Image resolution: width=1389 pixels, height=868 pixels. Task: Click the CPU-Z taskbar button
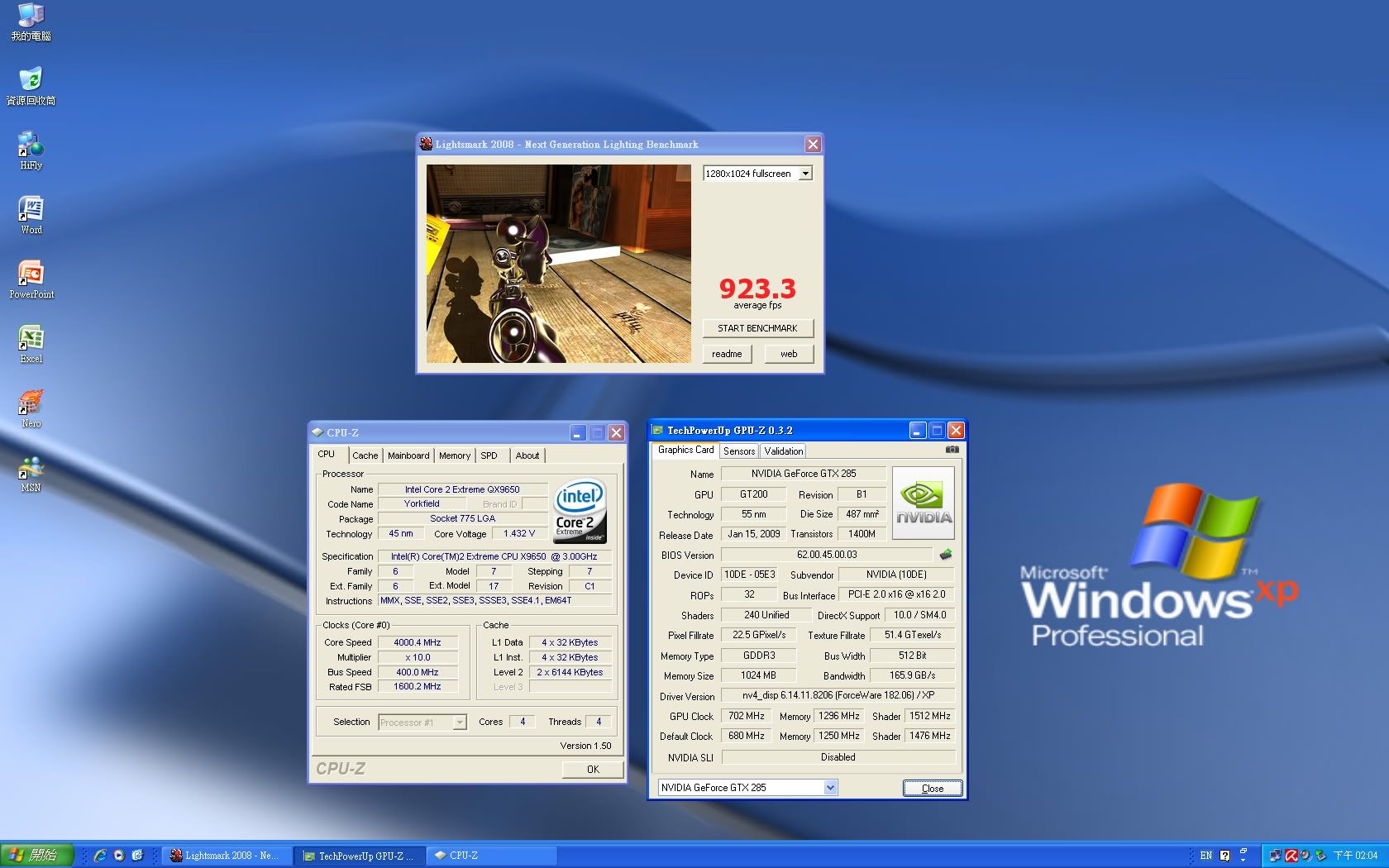pos(493,856)
